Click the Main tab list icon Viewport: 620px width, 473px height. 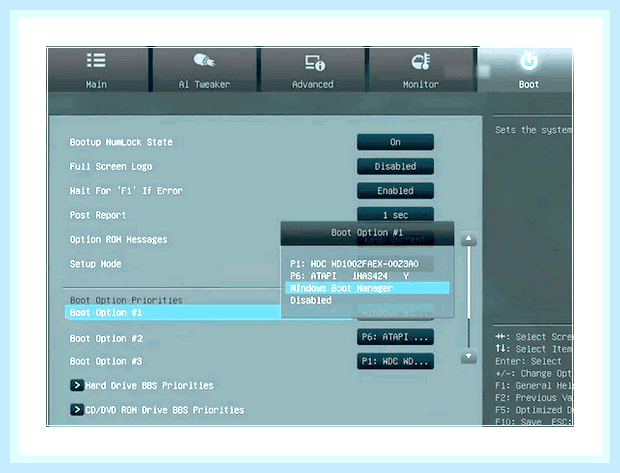tap(96, 61)
